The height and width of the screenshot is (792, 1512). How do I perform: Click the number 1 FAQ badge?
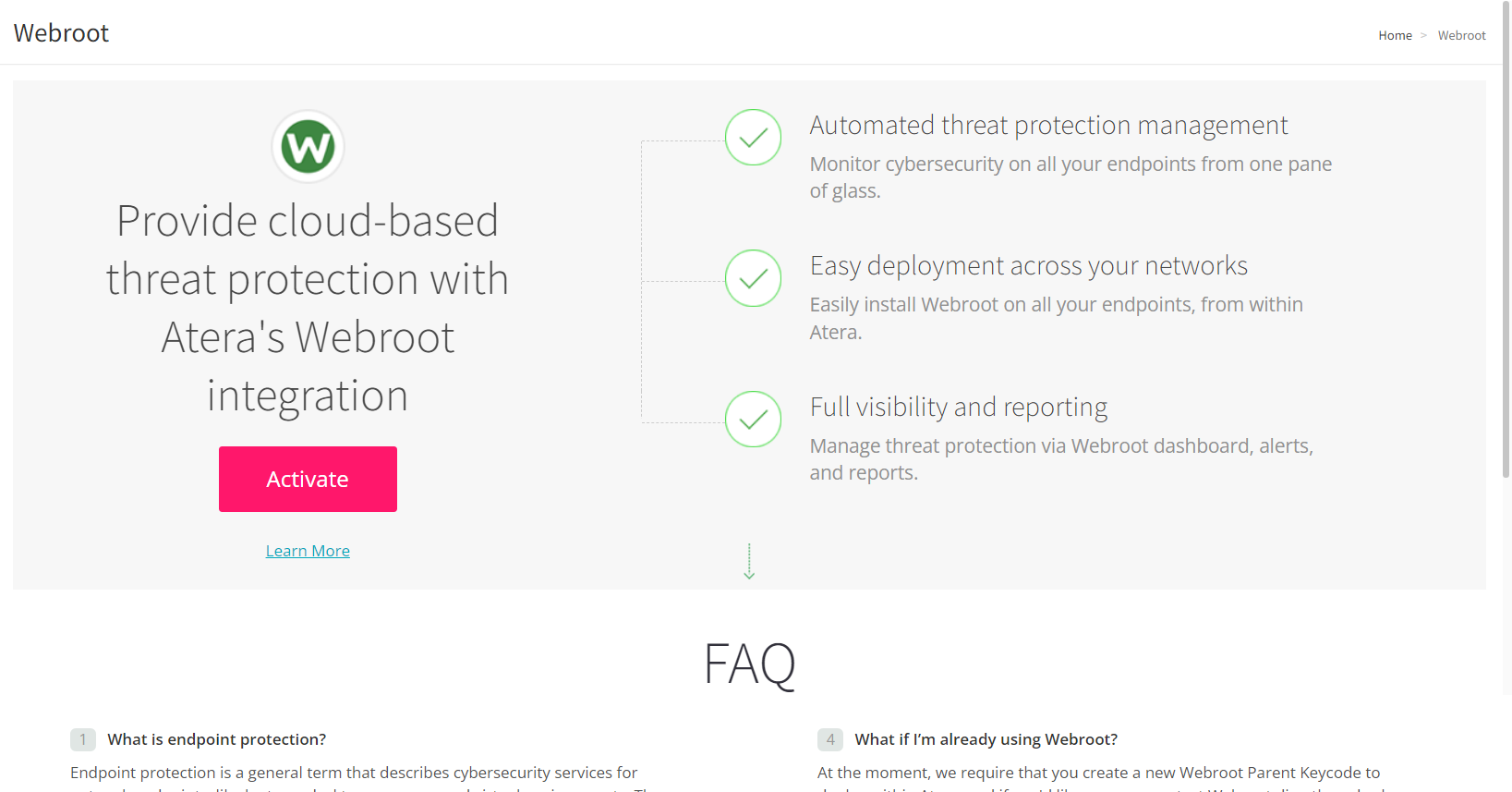coord(83,739)
